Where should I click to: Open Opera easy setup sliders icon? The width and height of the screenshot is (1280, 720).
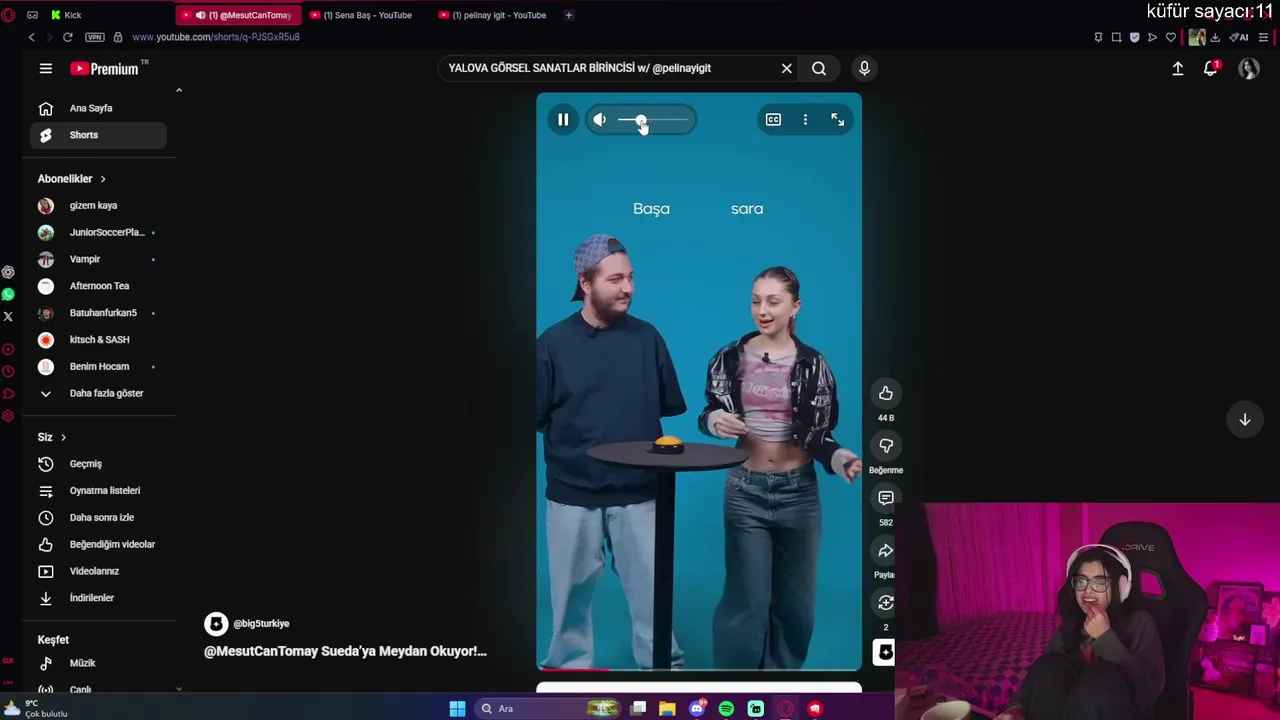[1264, 37]
